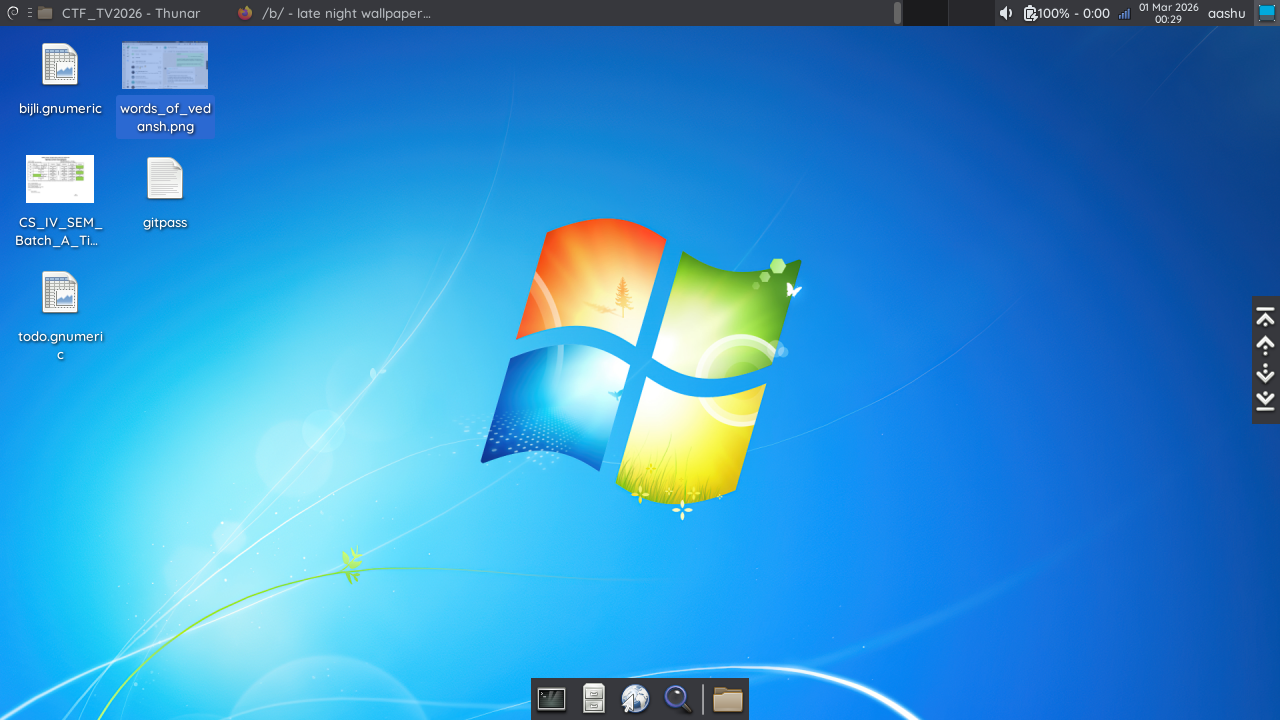Open the terminal emulator from the dock
Viewport: 1280px width, 720px height.
coord(551,699)
